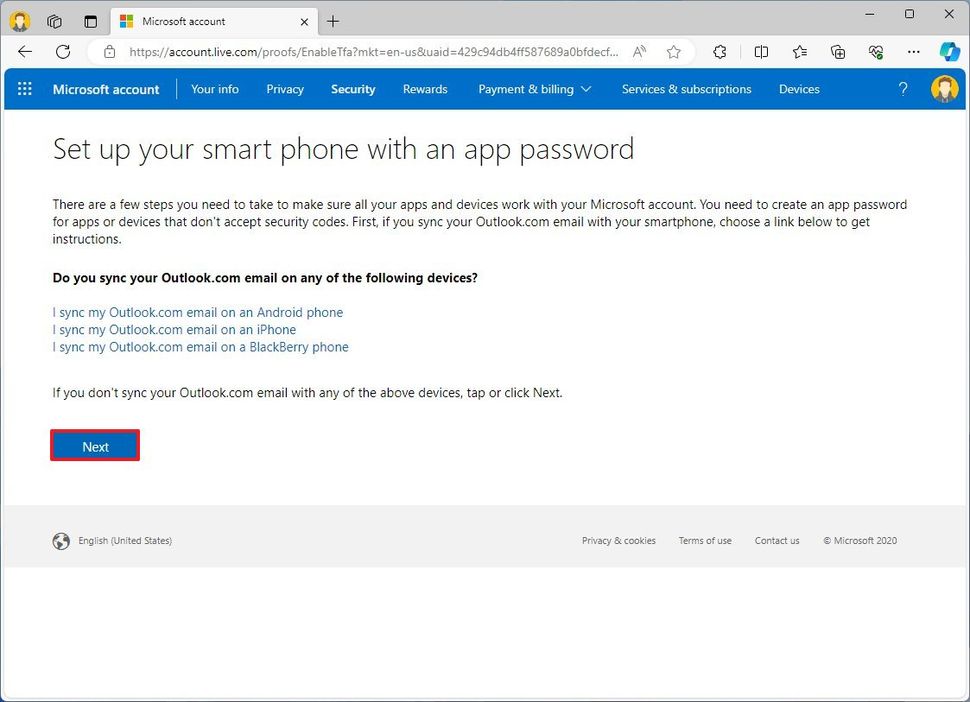
Task: Expand the Payment & billing menu
Action: (x=534, y=89)
